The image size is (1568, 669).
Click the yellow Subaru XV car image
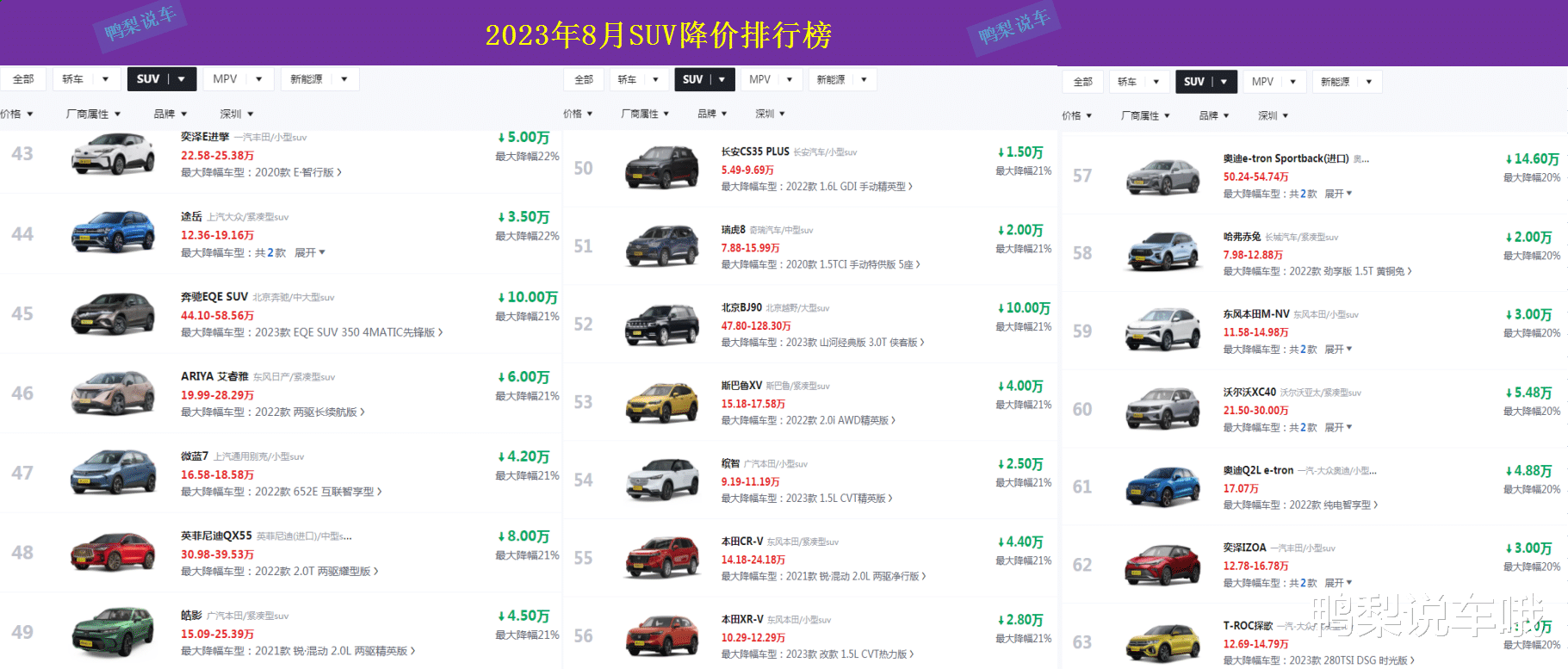pos(661,402)
